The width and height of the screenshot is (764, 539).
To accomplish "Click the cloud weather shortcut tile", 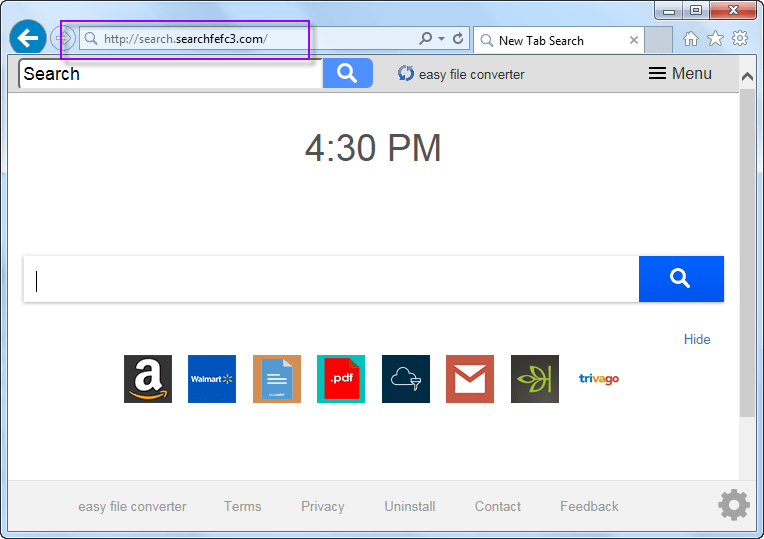I will pos(406,379).
